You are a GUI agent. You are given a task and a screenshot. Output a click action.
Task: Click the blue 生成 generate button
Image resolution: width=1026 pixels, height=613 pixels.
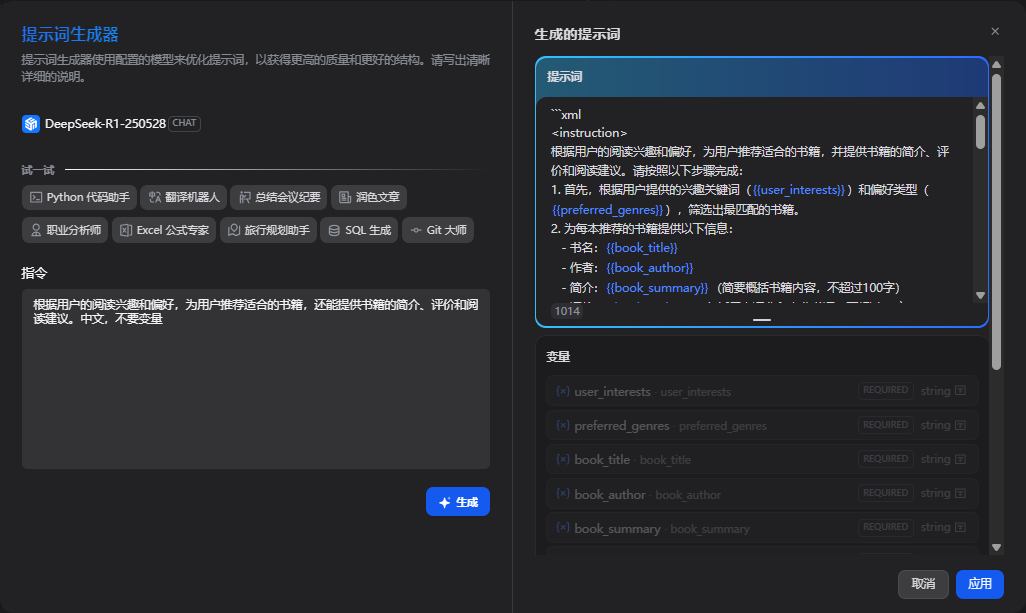458,502
